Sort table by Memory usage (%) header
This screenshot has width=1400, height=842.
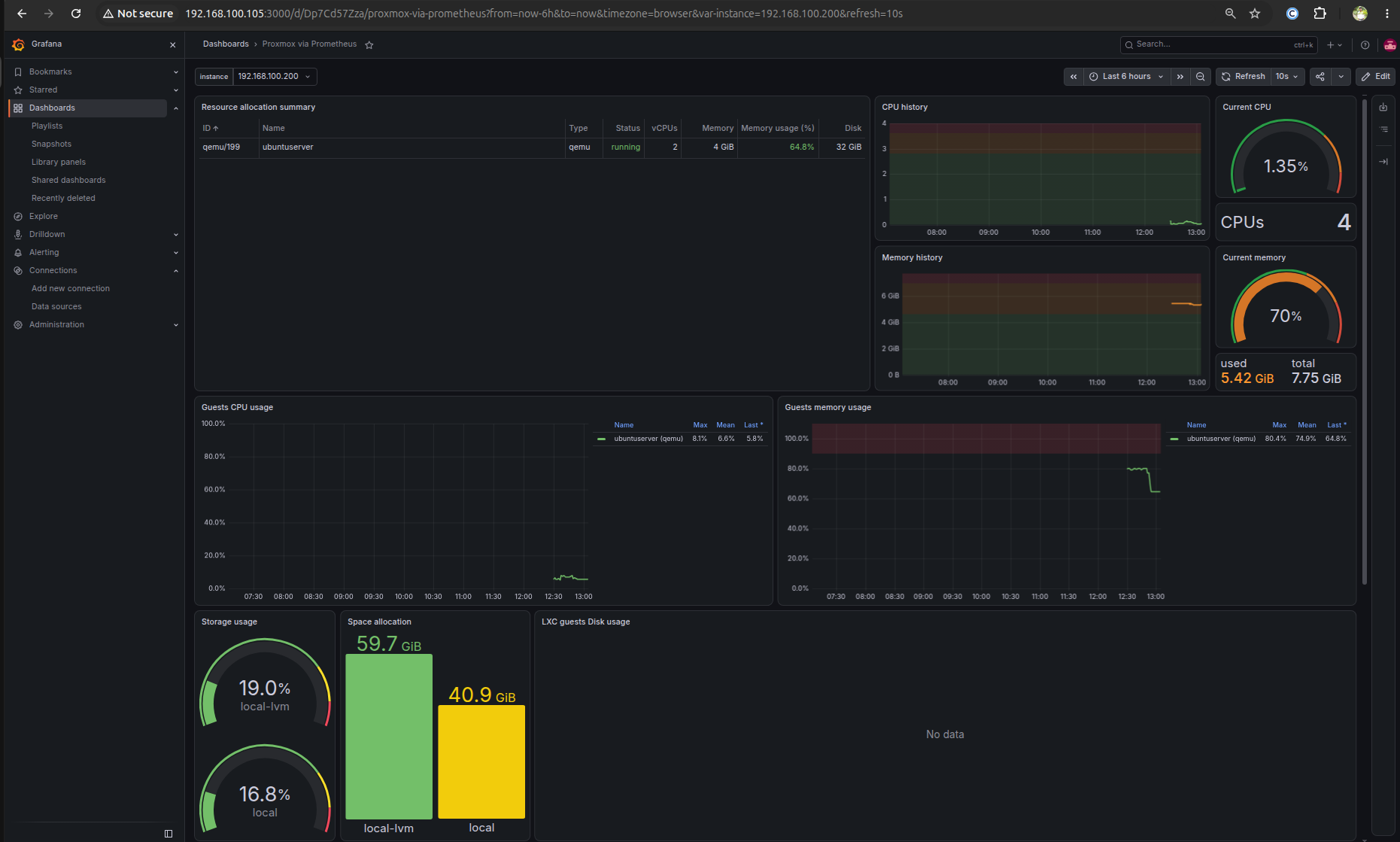(x=777, y=129)
